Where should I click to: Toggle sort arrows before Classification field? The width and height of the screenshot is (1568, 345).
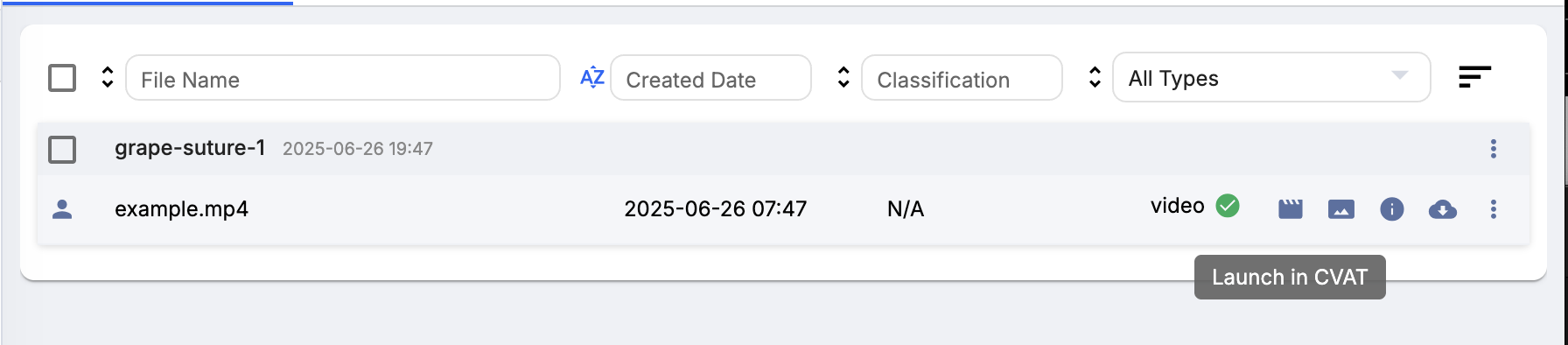843,77
